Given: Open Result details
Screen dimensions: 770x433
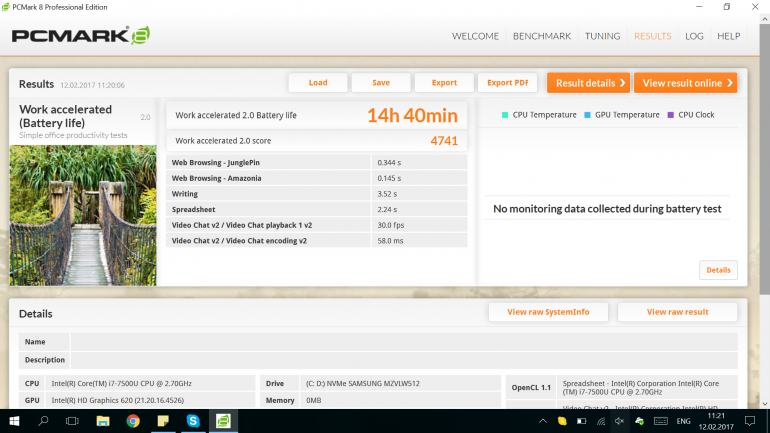Looking at the screenshot, I should [588, 82].
